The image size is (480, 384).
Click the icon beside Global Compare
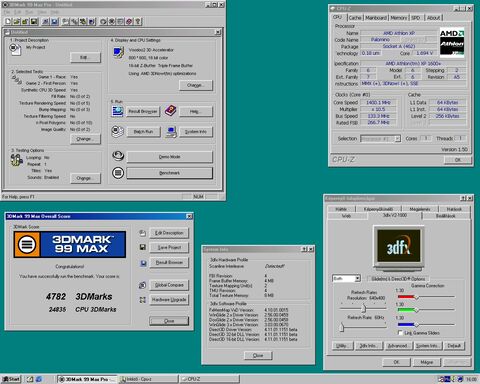[142, 285]
